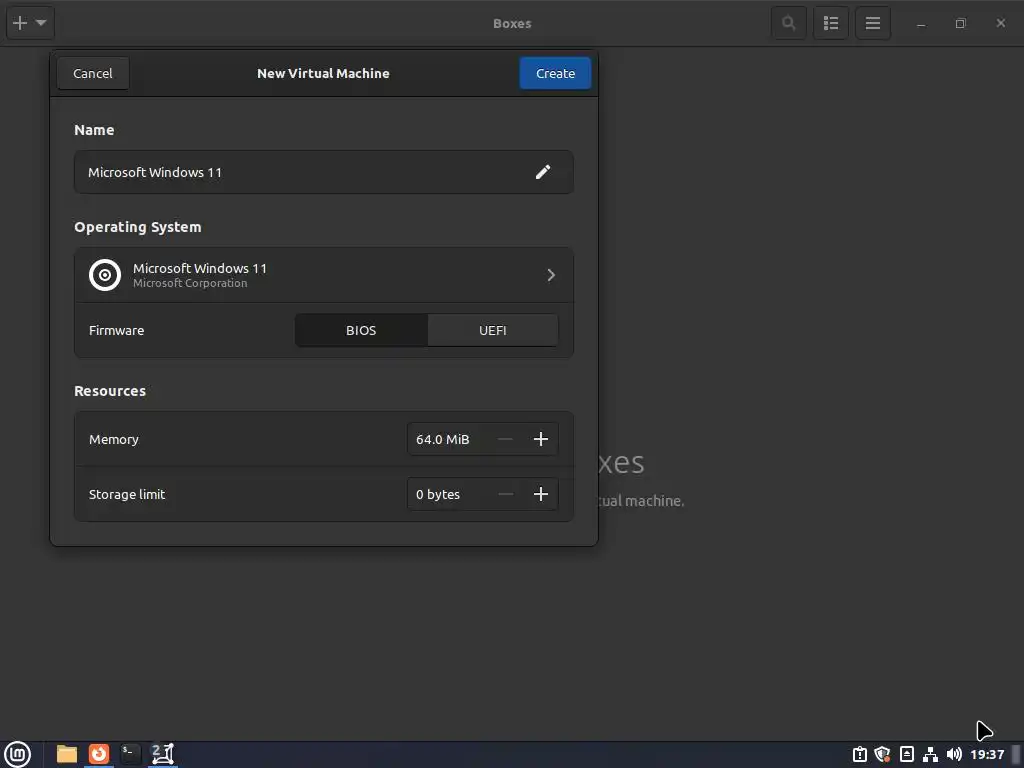Viewport: 1024px width, 768px height.
Task: Switch to list view in Boxes
Action: pyautogui.click(x=831, y=24)
